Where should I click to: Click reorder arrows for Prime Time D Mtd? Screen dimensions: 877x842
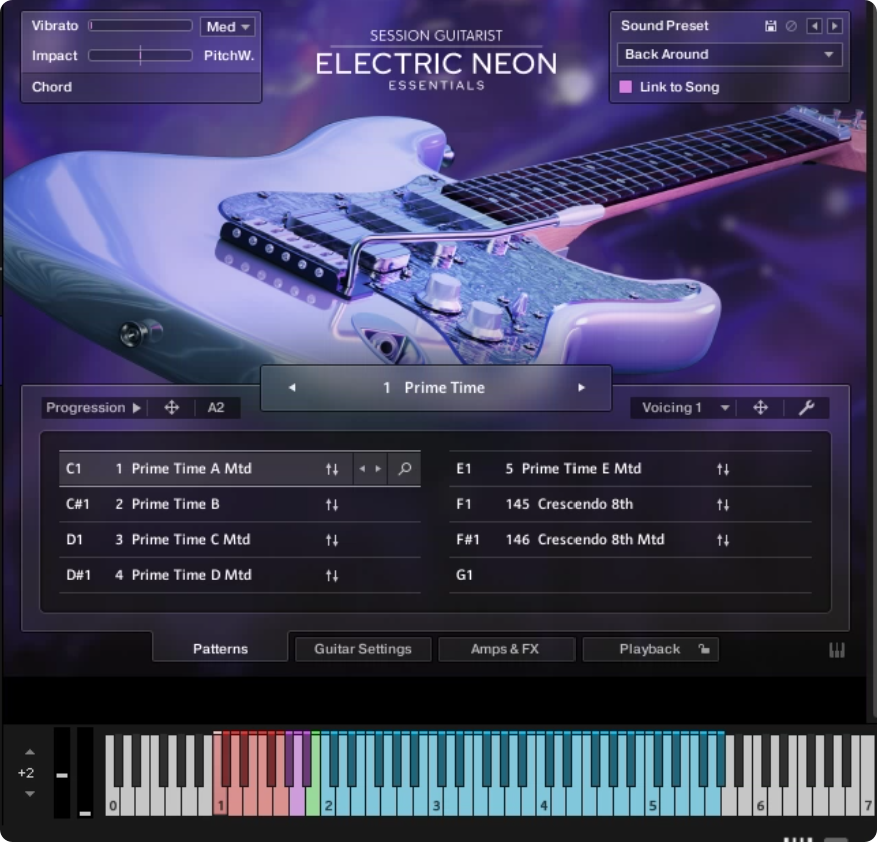tap(332, 575)
